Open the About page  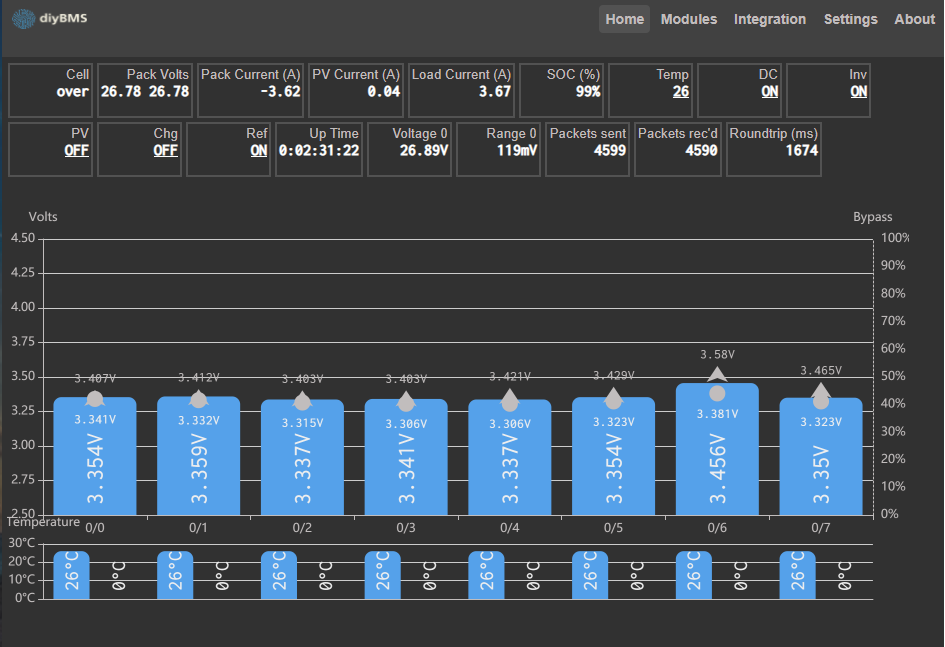(x=914, y=19)
